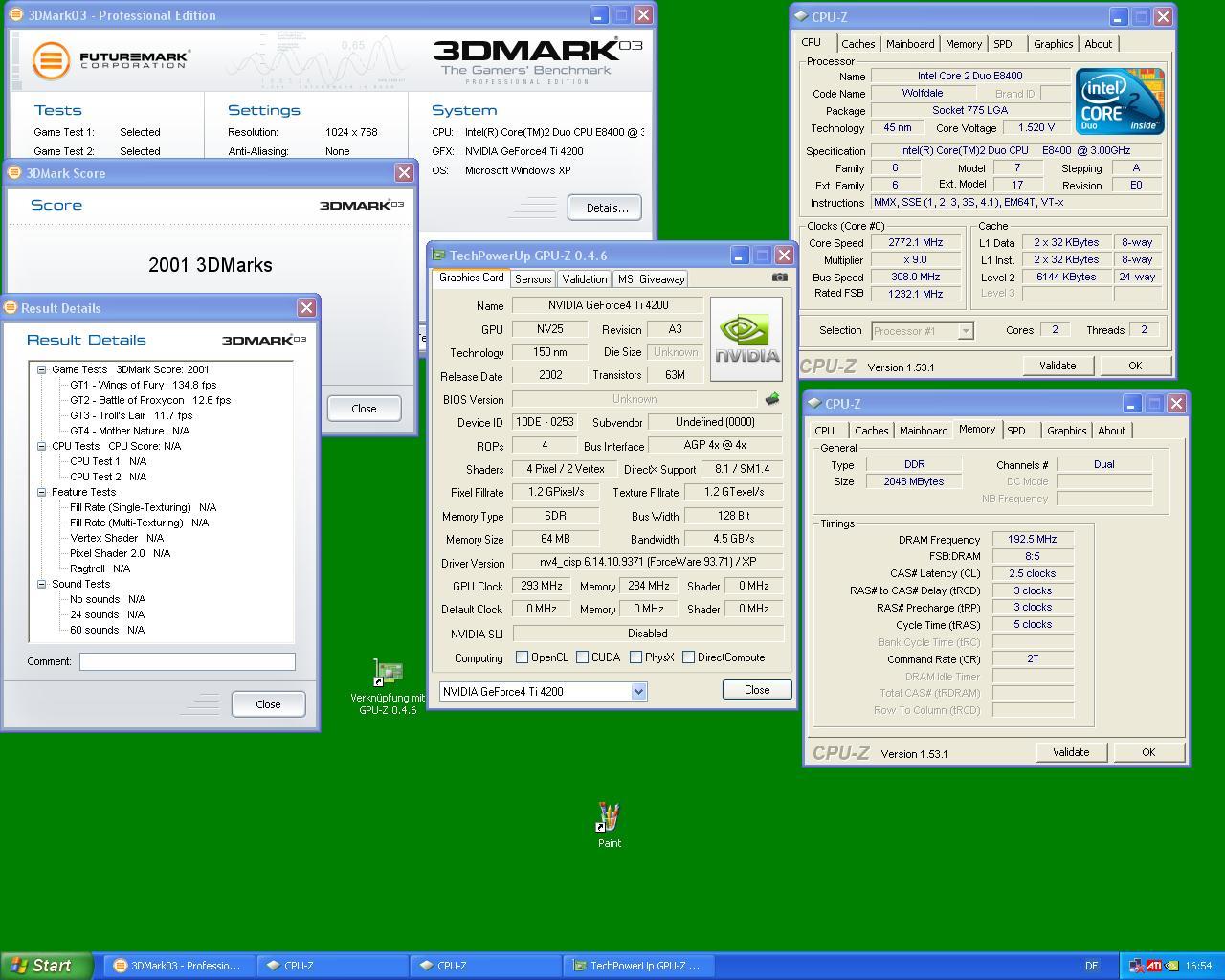
Task: Click the GPU Name field value
Action: [x=608, y=305]
